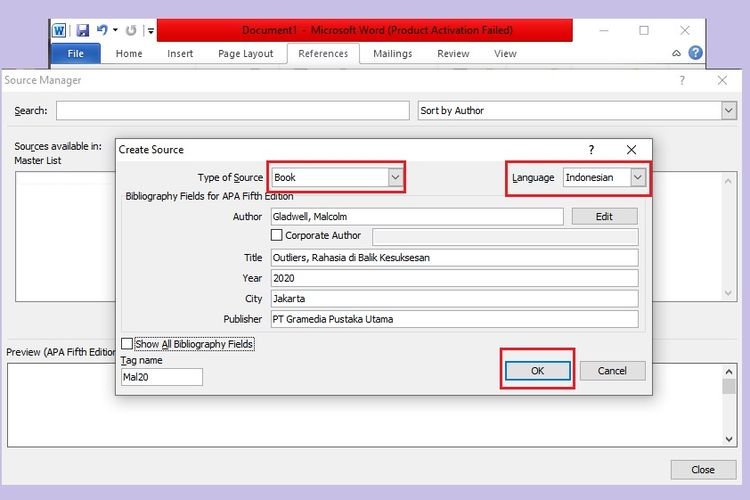750x500 pixels.
Task: Switch to the Home tab
Action: (x=129, y=54)
